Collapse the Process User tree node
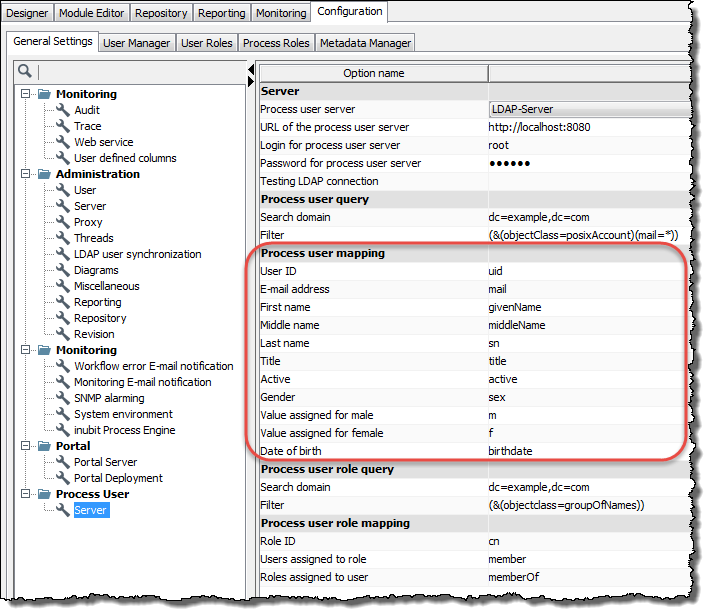This screenshot has width=711, height=616. pos(25,494)
